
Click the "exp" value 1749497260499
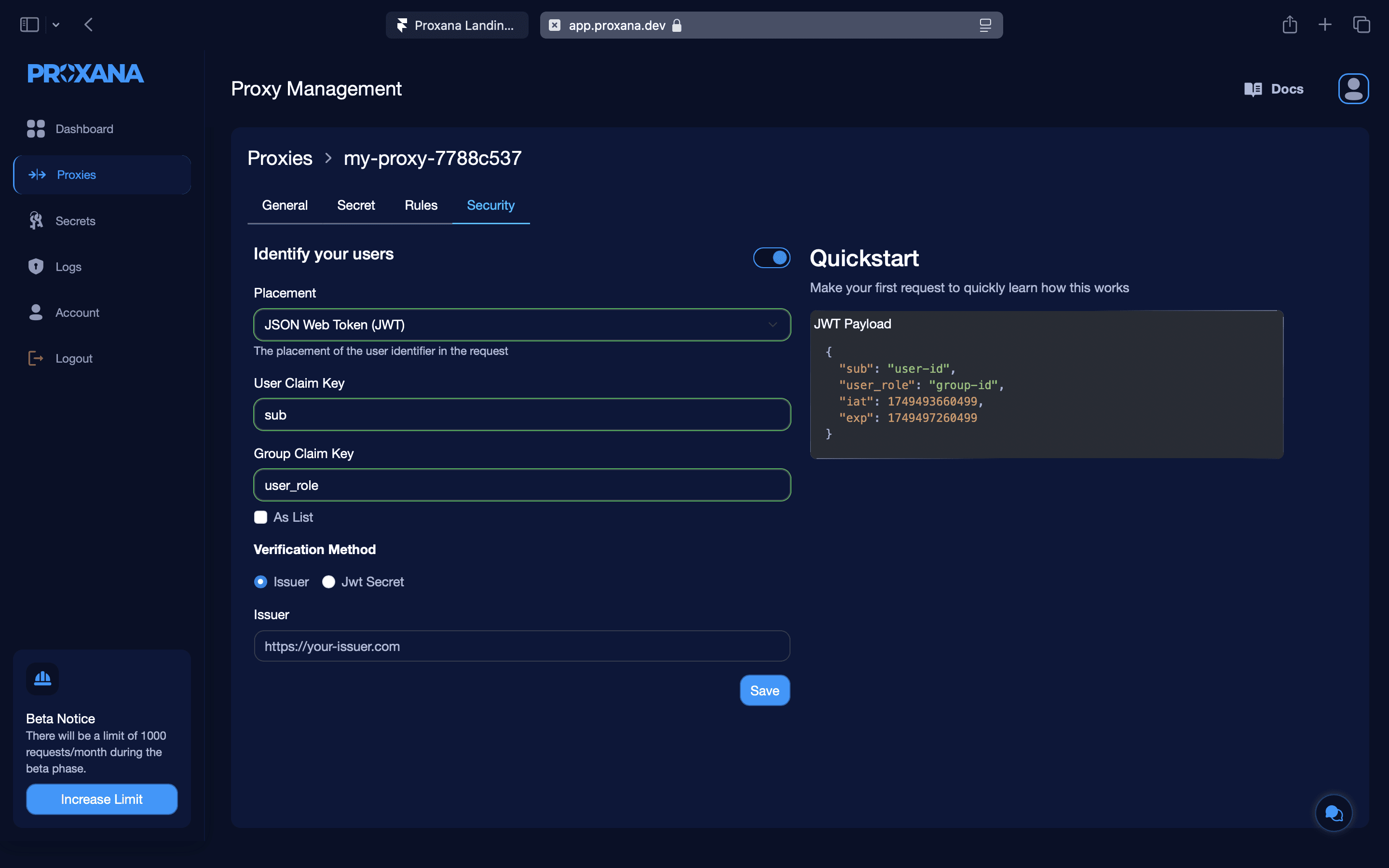(x=932, y=418)
